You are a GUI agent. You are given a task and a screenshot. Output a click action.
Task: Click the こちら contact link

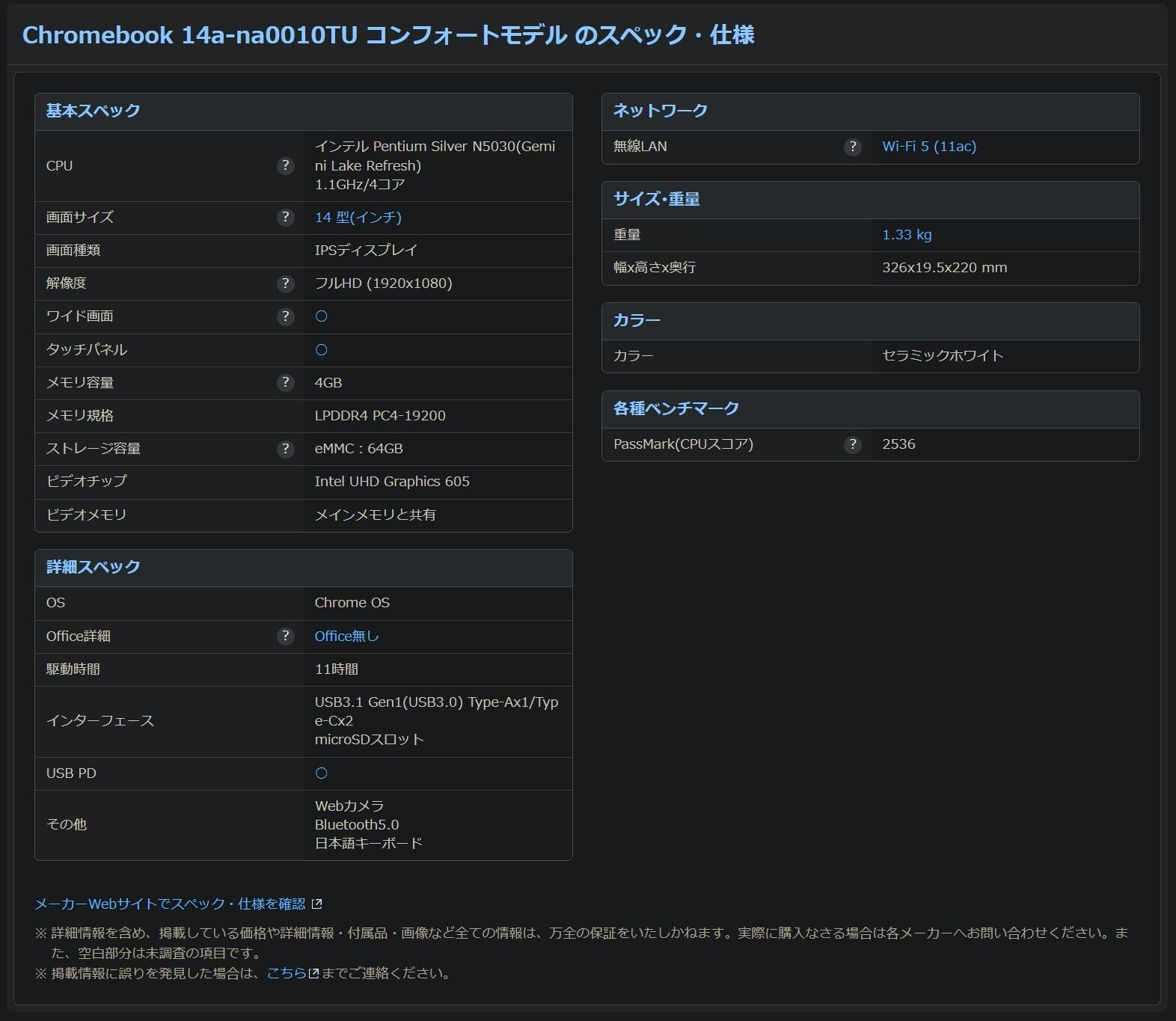click(x=287, y=974)
